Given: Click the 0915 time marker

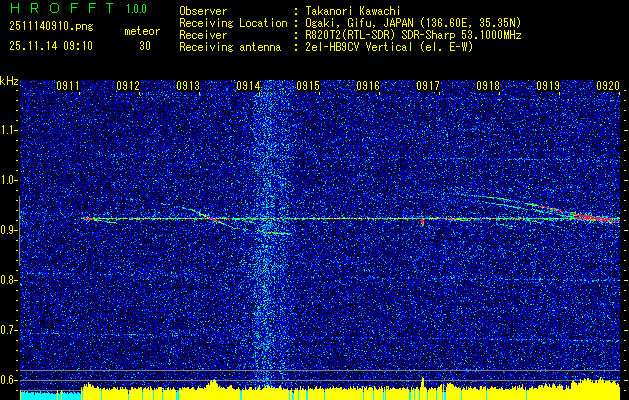Looking at the screenshot, I should (308, 86).
